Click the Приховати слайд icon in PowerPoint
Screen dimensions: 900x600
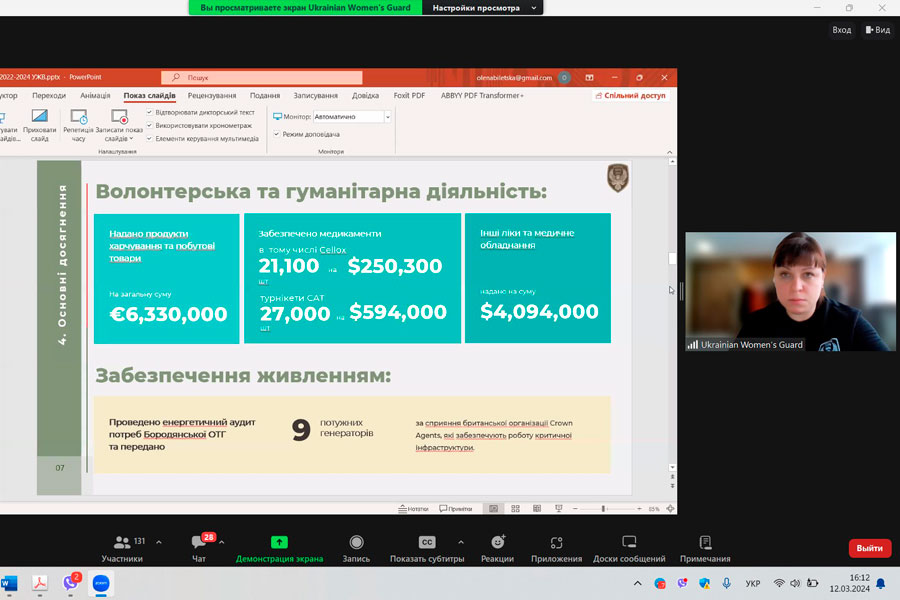point(40,117)
